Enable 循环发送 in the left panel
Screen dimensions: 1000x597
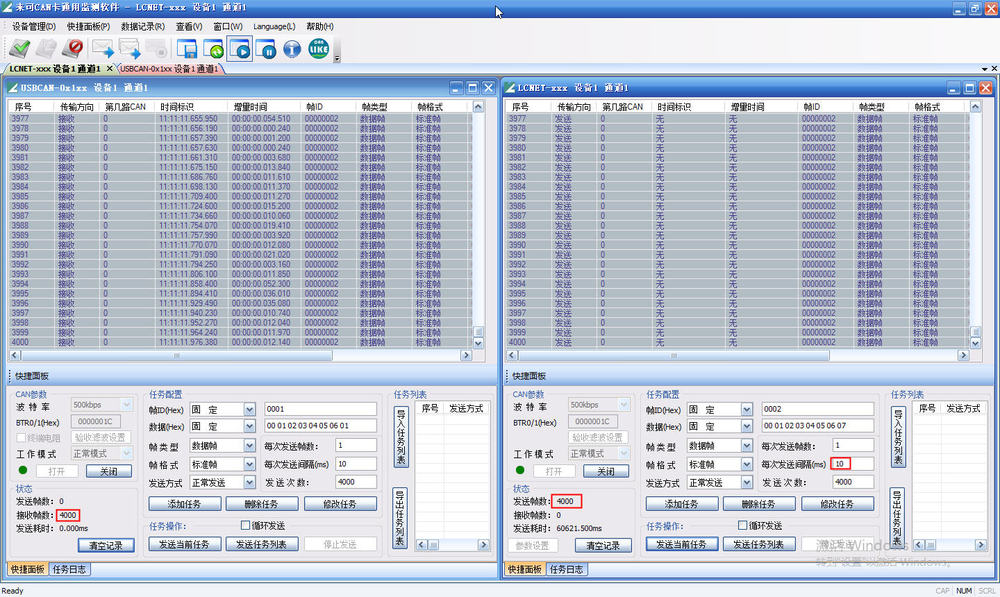pyautogui.click(x=245, y=524)
